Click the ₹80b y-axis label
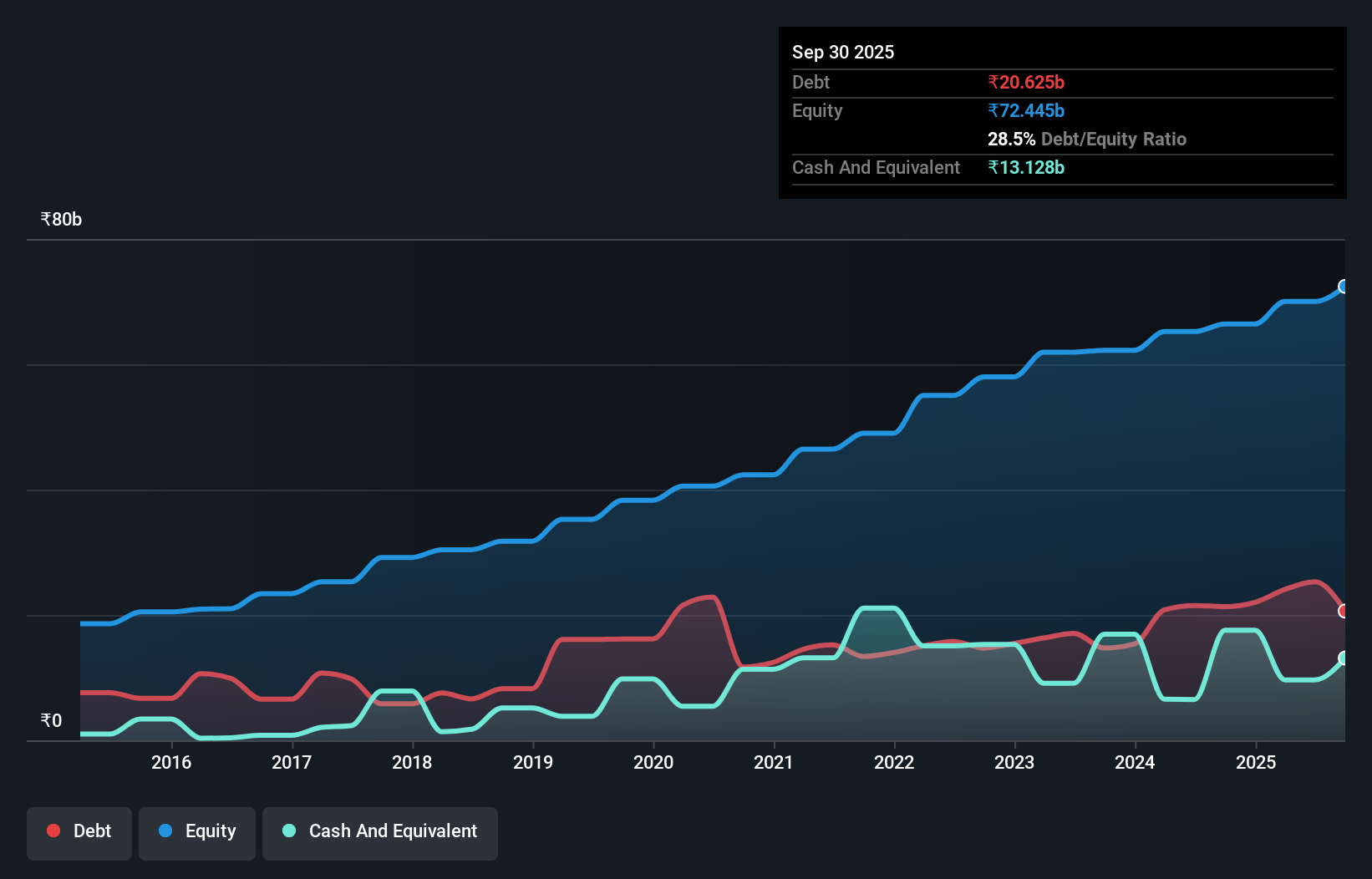Screen dimensions: 1372x879 pos(61,219)
